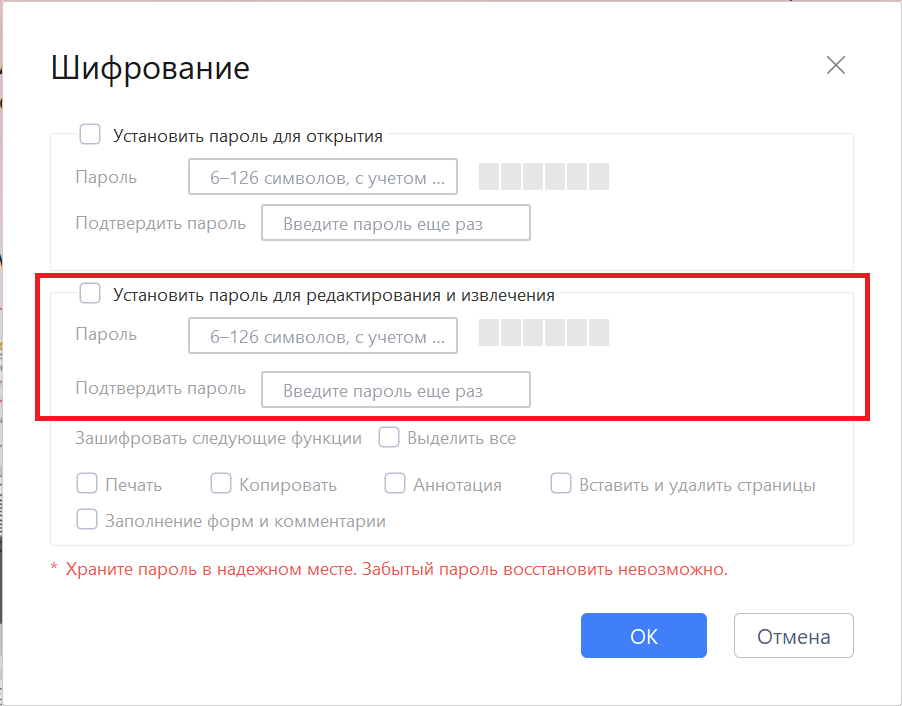Enable password for editing and extraction
The height and width of the screenshot is (706, 902).
tap(90, 293)
